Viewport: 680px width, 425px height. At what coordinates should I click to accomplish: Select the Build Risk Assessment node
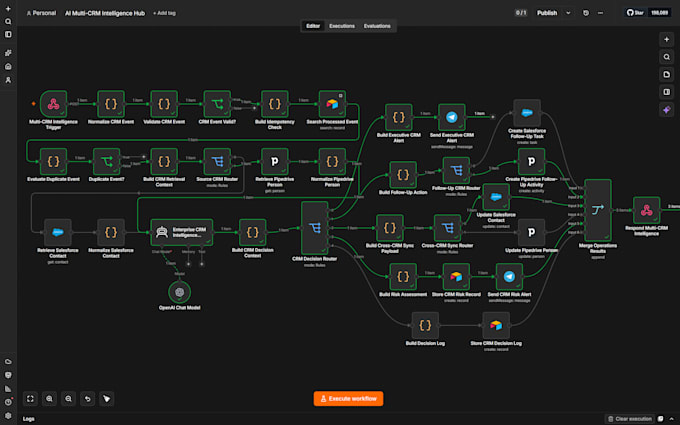coord(403,277)
